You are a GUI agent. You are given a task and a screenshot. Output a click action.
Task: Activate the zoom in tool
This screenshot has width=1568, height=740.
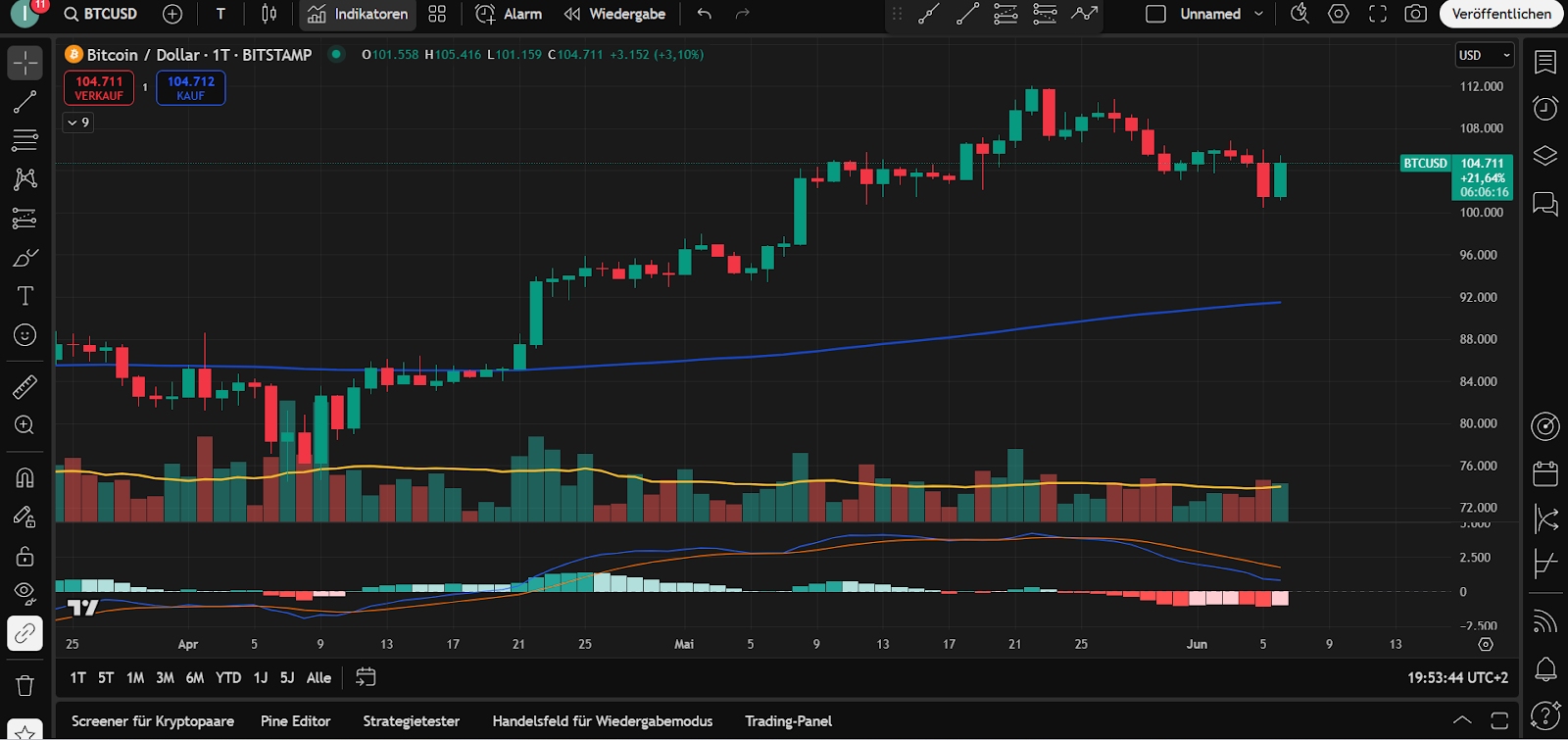coord(25,425)
